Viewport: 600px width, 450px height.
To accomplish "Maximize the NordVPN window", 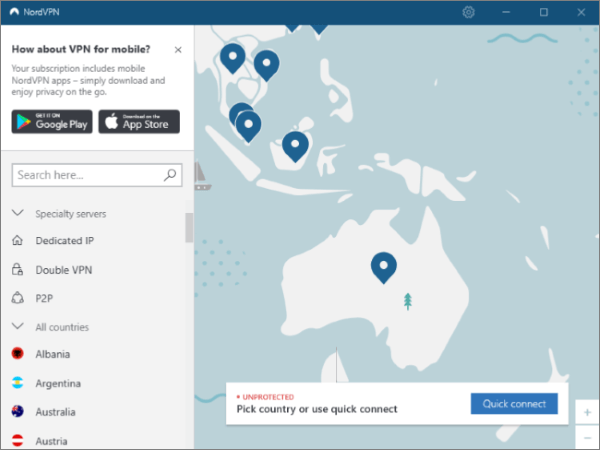I will [543, 12].
